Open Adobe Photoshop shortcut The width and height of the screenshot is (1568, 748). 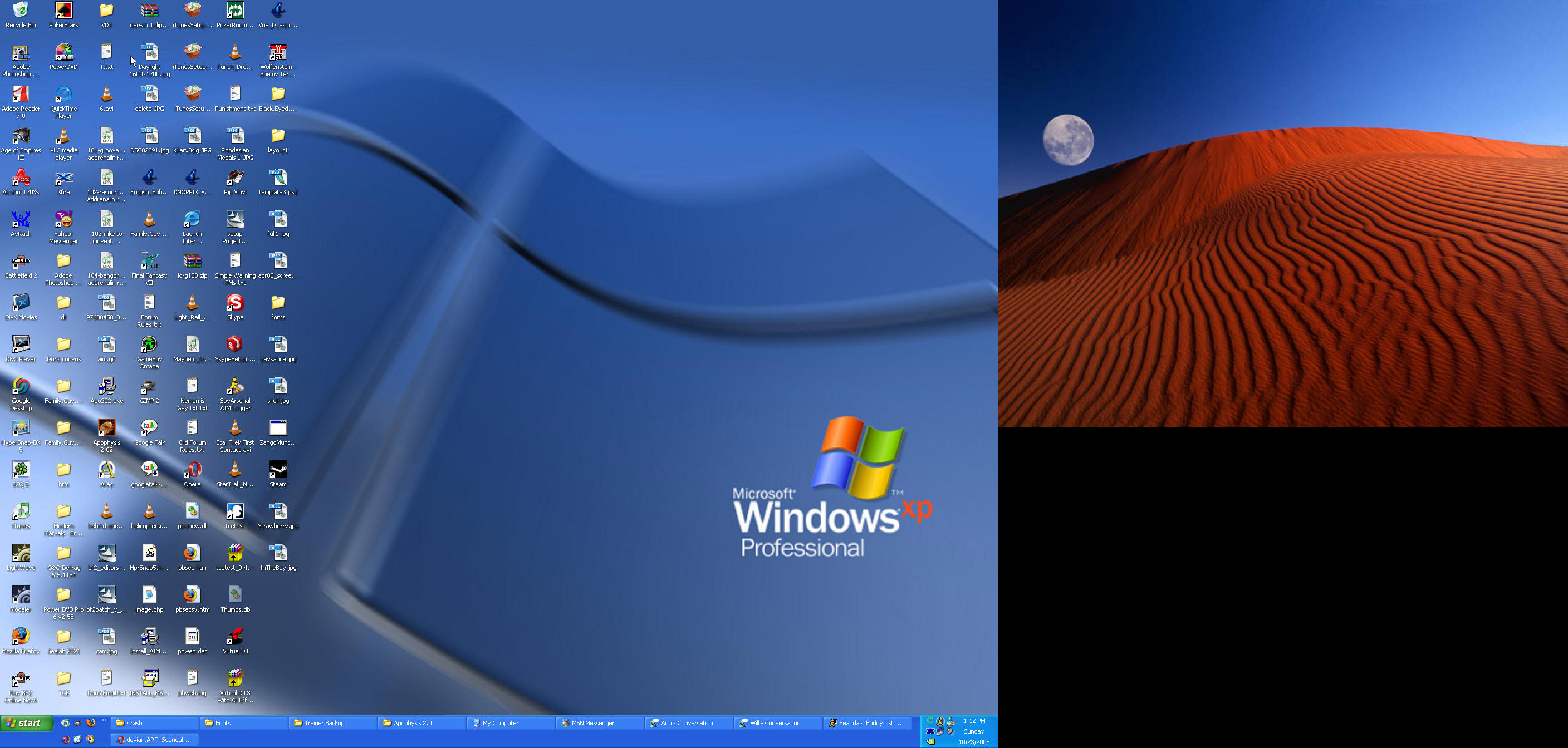[21, 60]
